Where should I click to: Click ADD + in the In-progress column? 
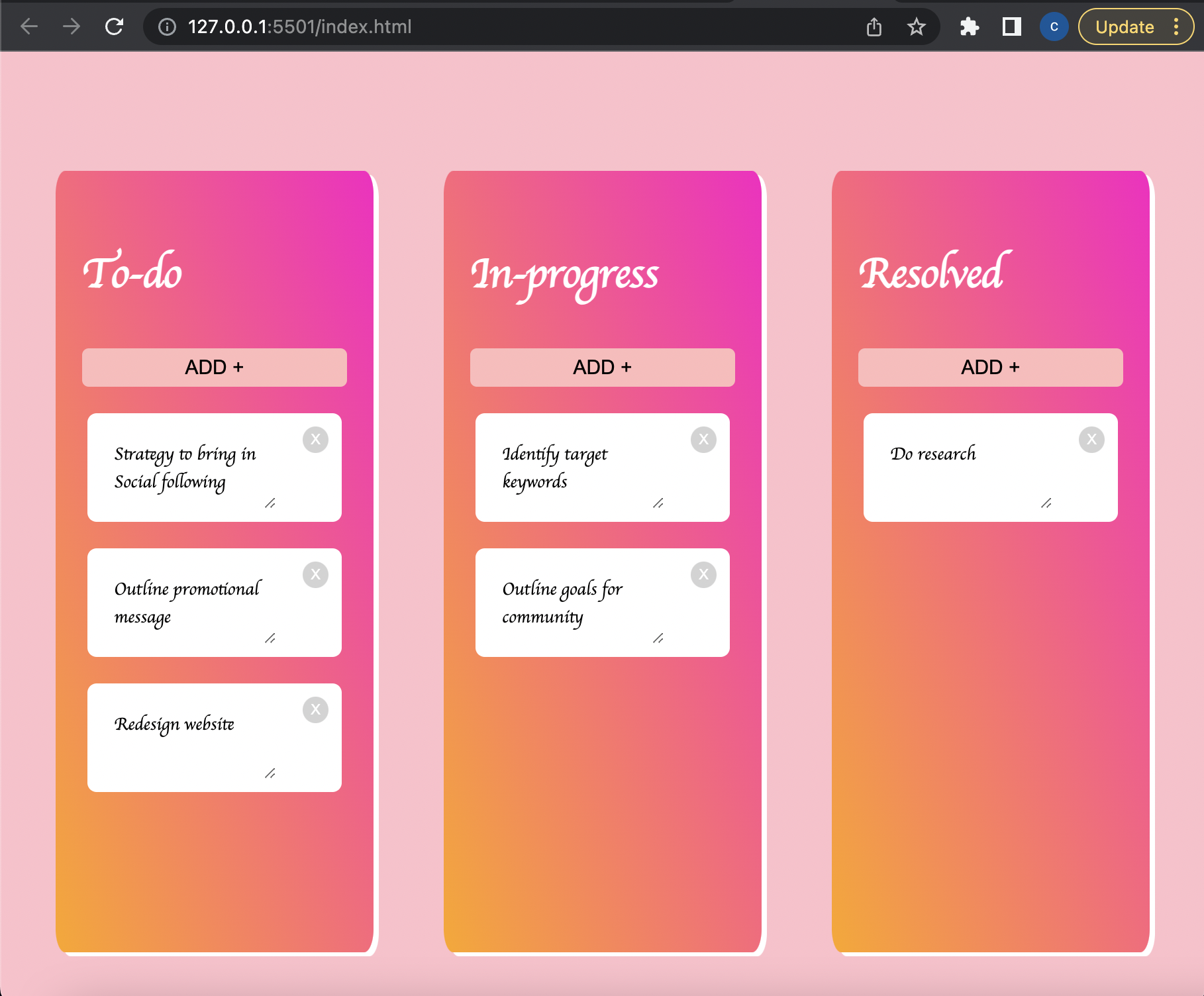coord(601,367)
